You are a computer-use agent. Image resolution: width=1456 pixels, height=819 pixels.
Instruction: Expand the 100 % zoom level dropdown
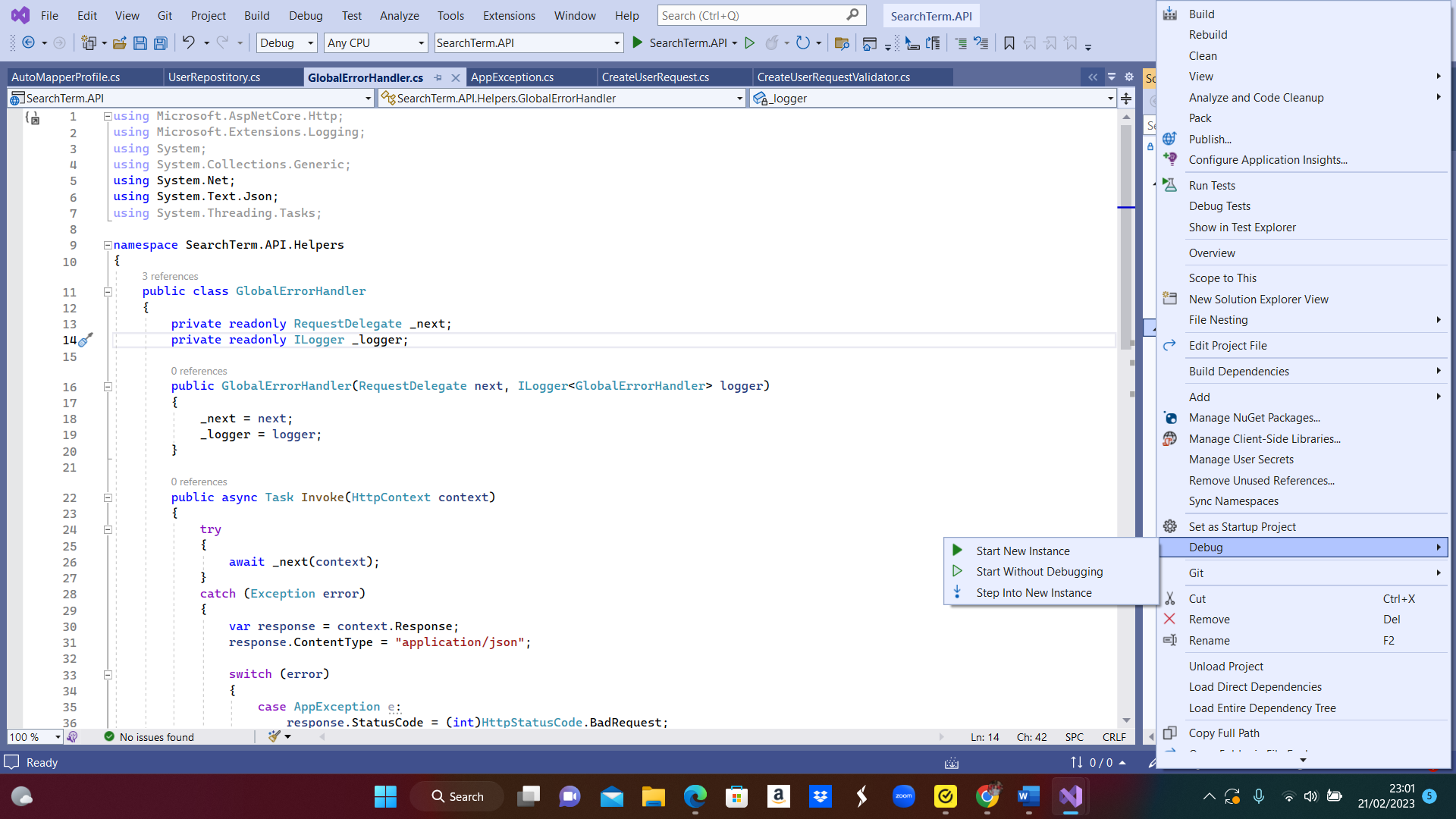(x=58, y=737)
